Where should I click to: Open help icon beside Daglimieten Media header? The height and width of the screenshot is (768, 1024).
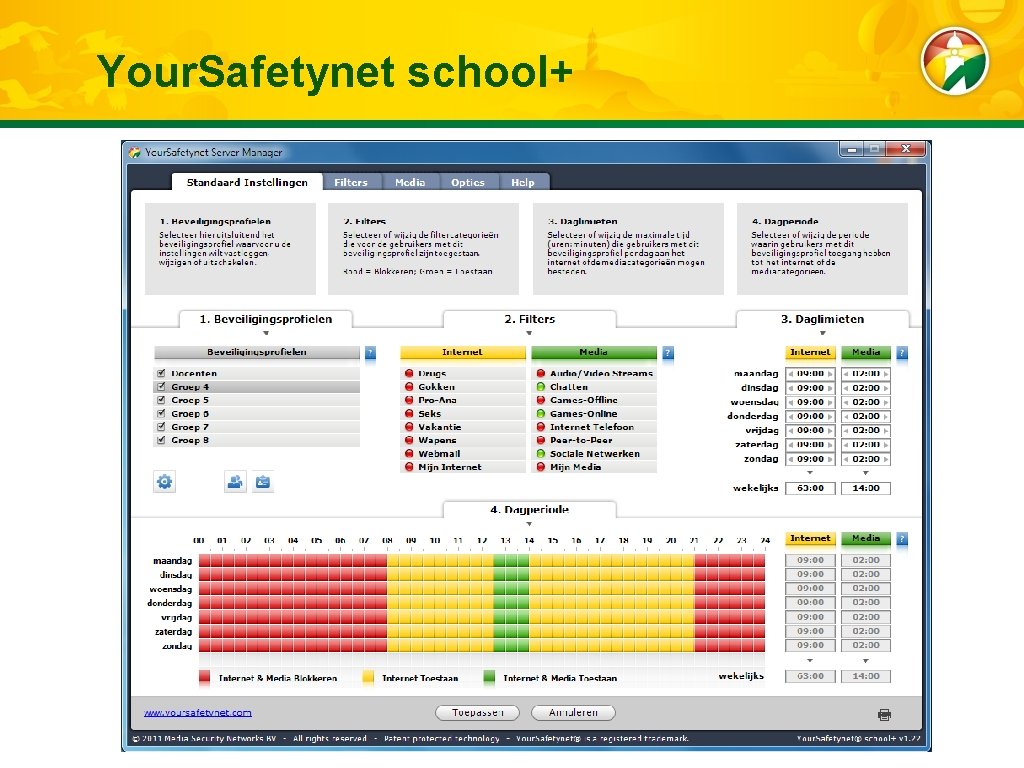tap(902, 353)
